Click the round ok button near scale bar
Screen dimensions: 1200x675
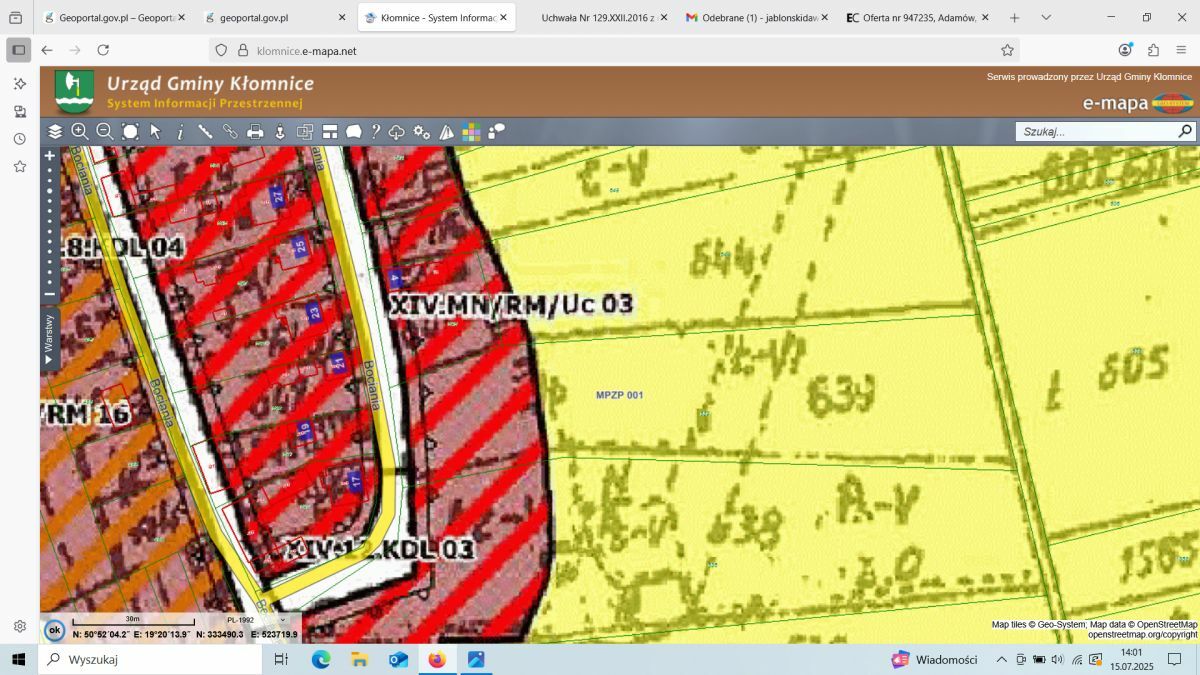click(x=55, y=630)
